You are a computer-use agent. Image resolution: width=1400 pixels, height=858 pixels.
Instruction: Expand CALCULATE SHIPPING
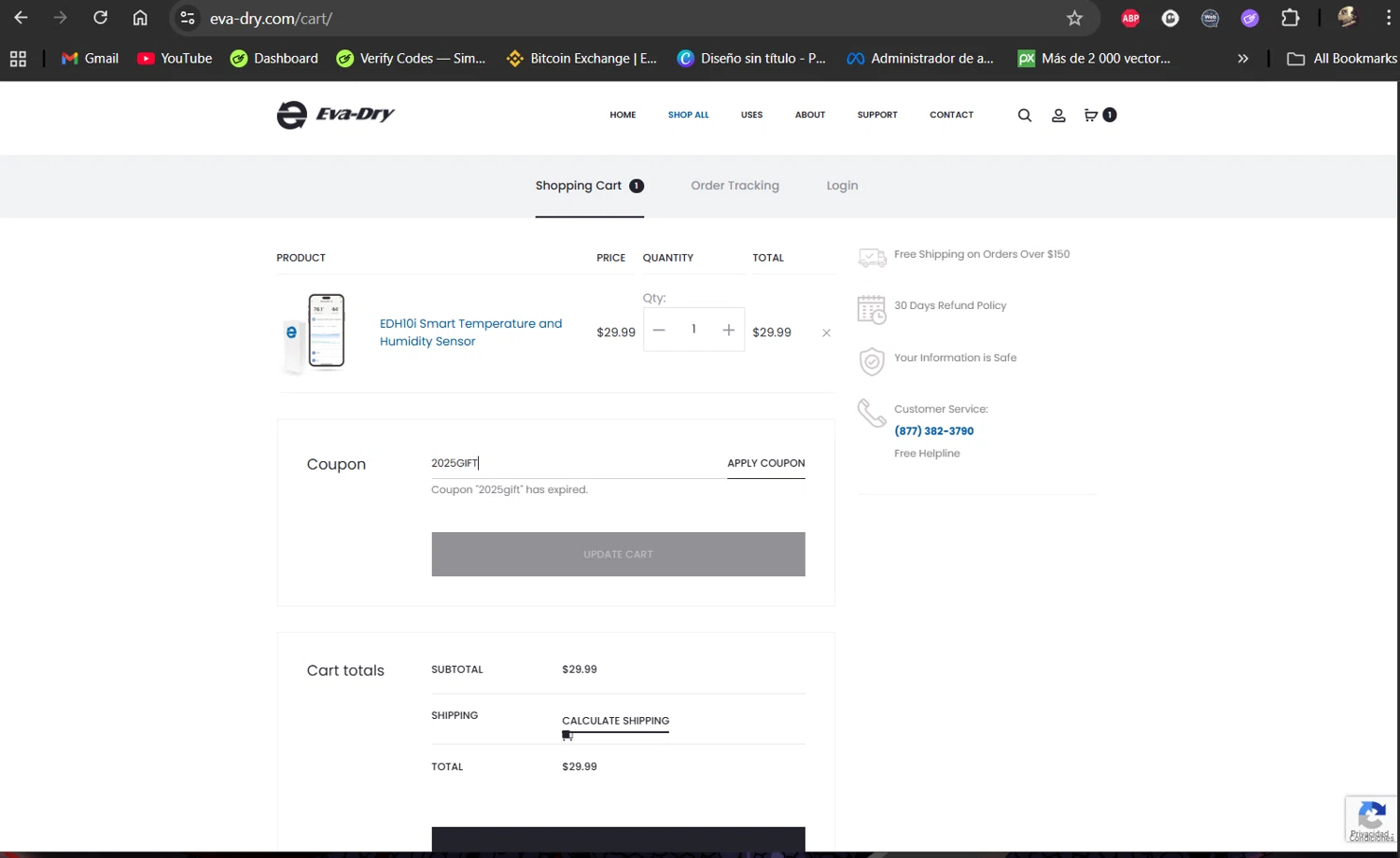click(615, 721)
